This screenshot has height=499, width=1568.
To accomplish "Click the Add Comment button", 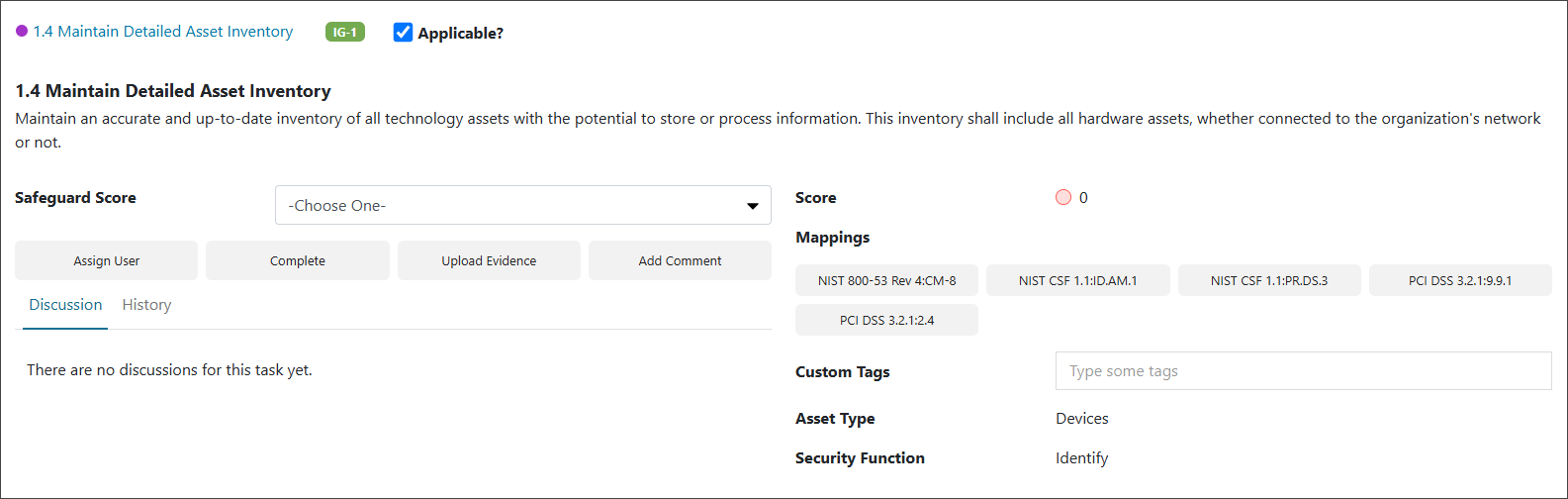I will tap(680, 260).
